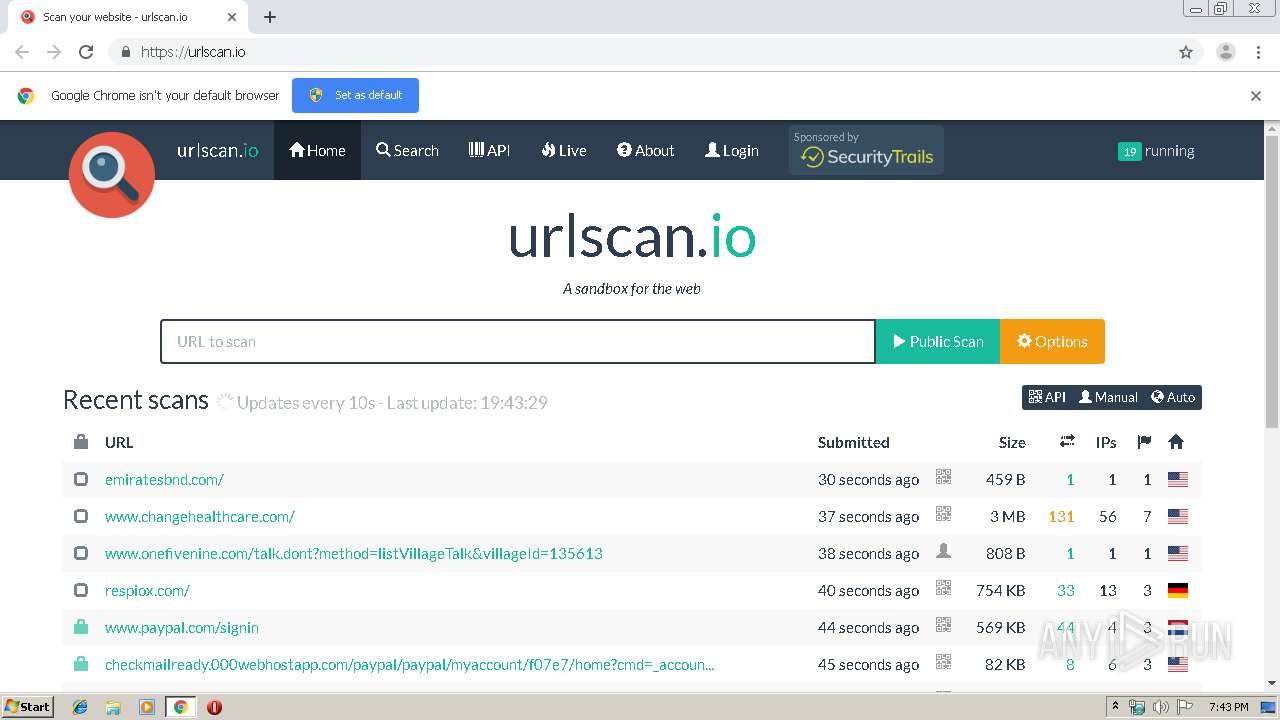Focus the URL to scan field
This screenshot has width=1280, height=720.
point(518,341)
